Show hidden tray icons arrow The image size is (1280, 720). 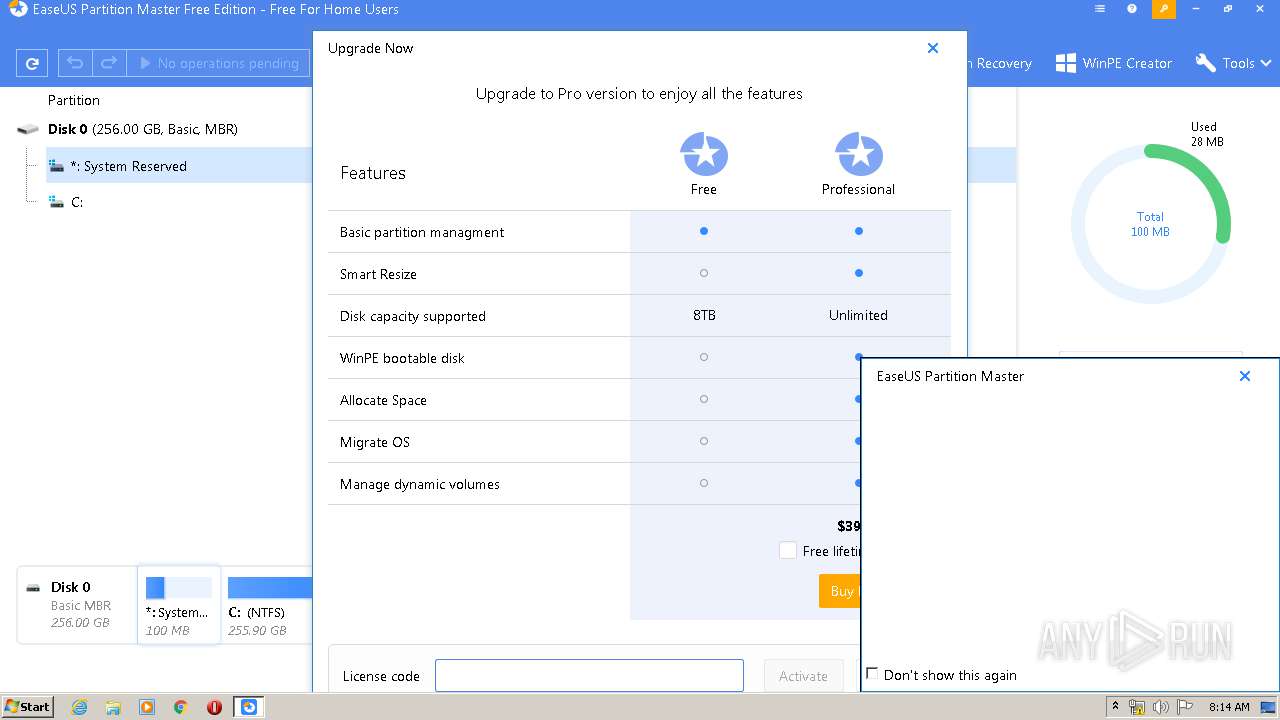pyautogui.click(x=1115, y=707)
